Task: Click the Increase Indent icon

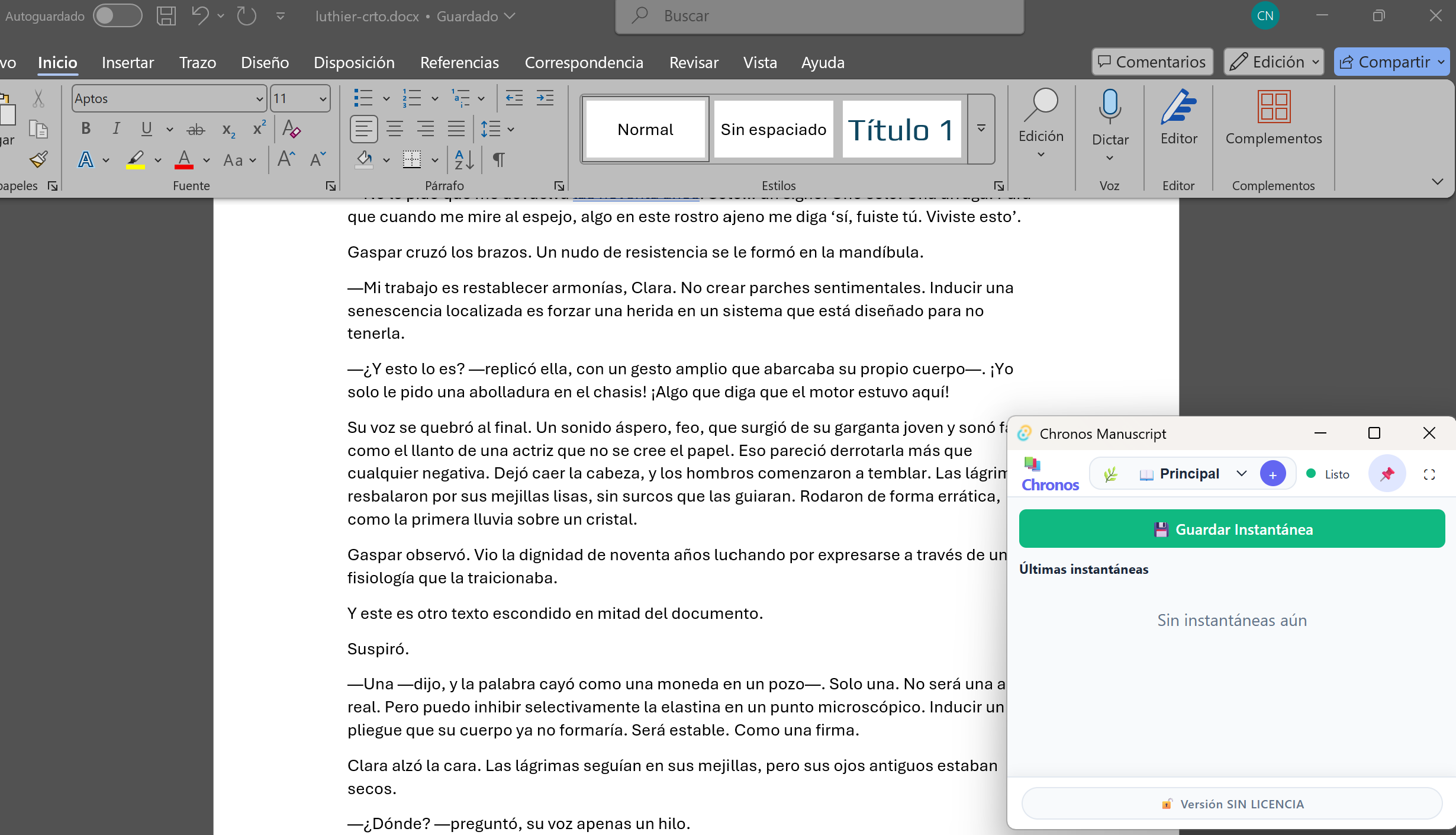Action: tap(545, 98)
